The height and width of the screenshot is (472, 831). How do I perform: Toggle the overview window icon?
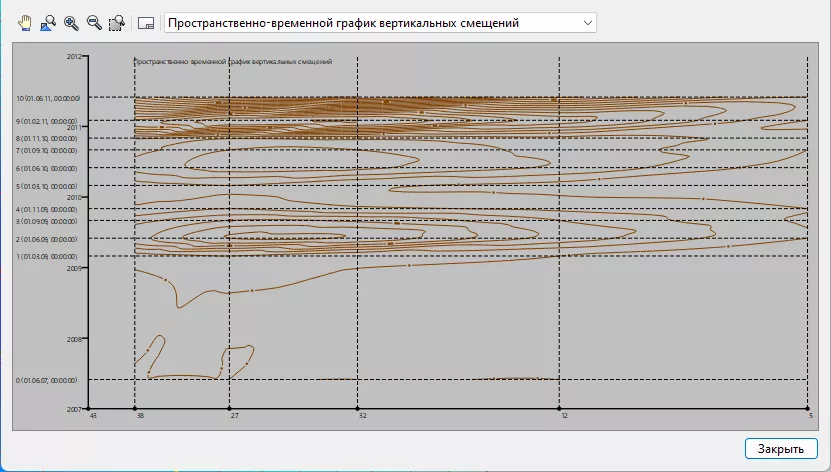click(145, 22)
